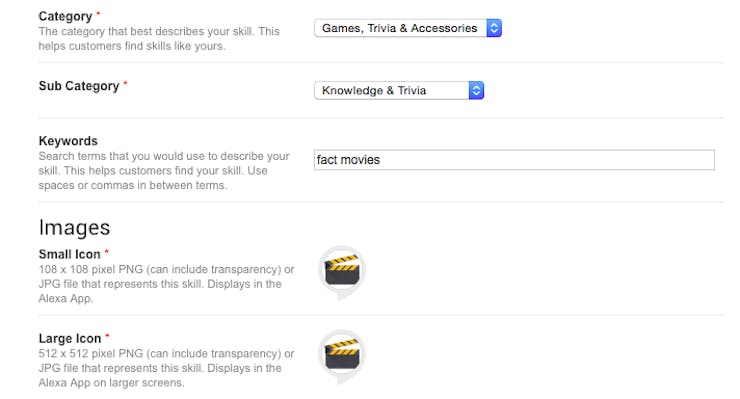Open the Knowledge & Trivia dropdown
Screen dimensions: 740x399
point(399,90)
